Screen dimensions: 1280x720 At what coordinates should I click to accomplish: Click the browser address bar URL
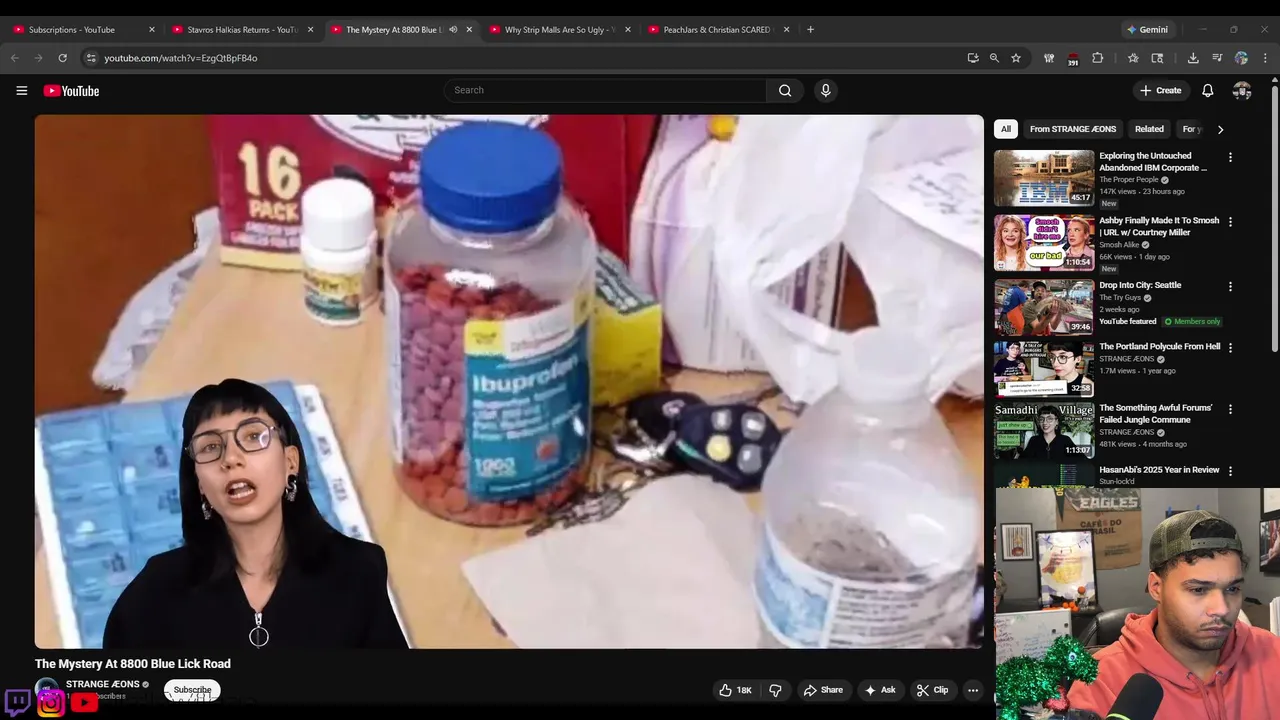(181, 58)
